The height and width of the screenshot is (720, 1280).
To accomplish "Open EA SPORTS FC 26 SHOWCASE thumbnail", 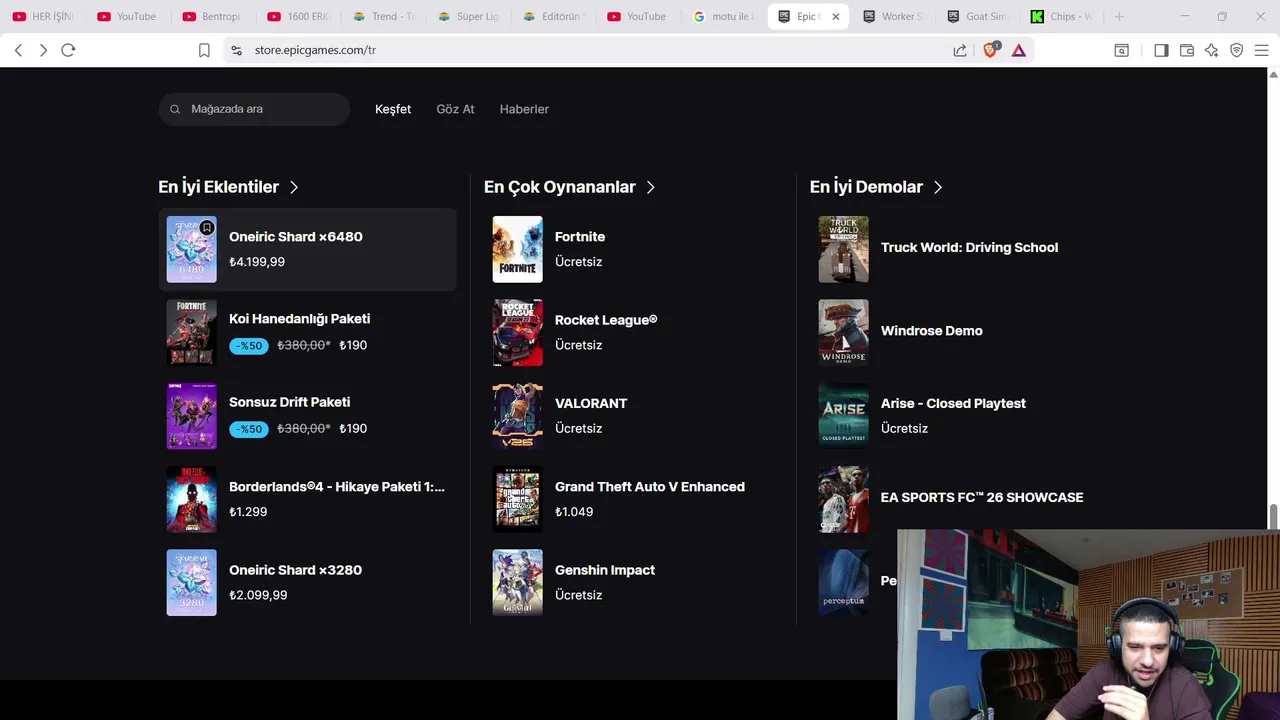I will 844,499.
